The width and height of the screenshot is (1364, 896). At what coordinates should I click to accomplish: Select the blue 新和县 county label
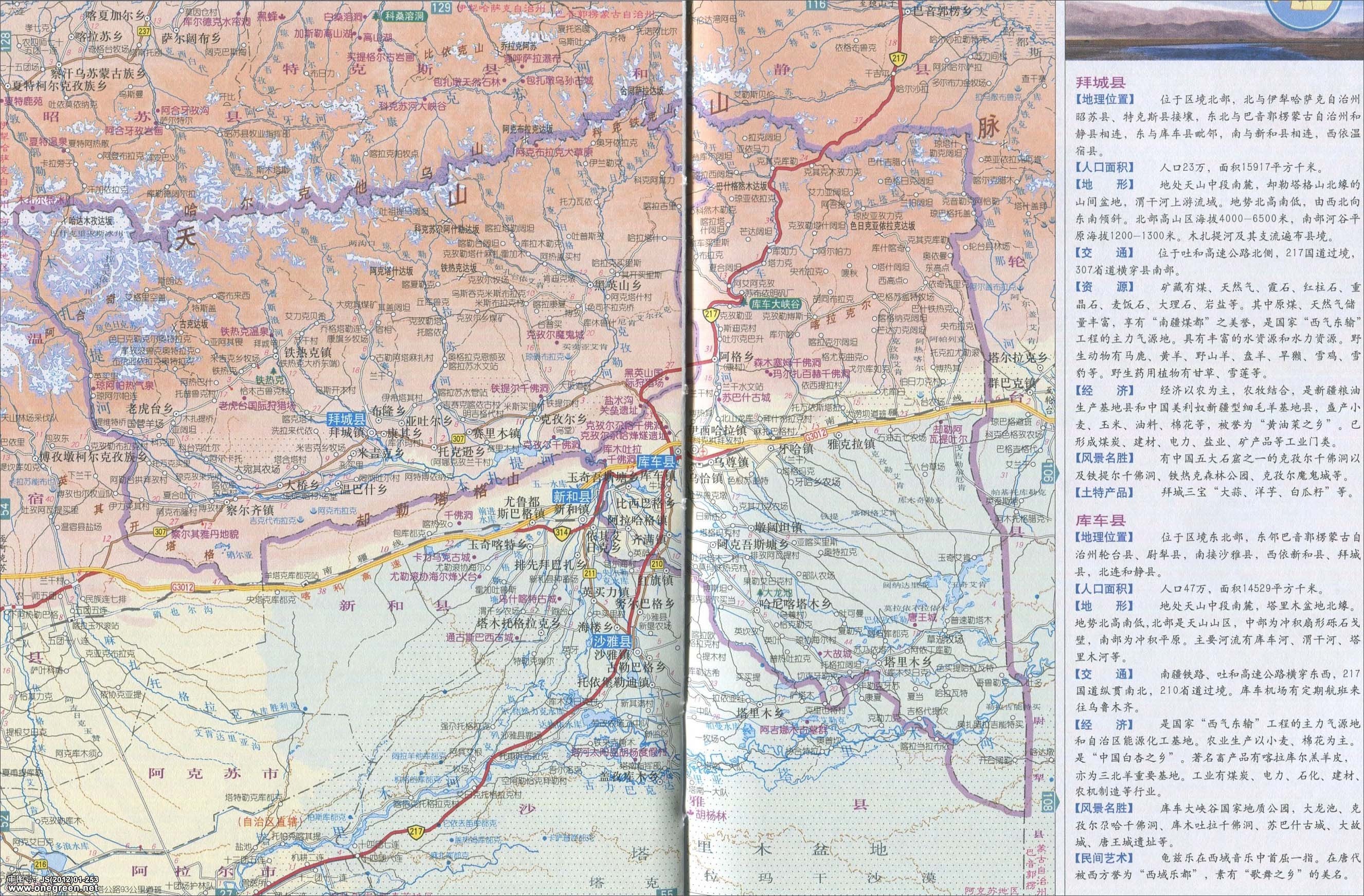(571, 496)
